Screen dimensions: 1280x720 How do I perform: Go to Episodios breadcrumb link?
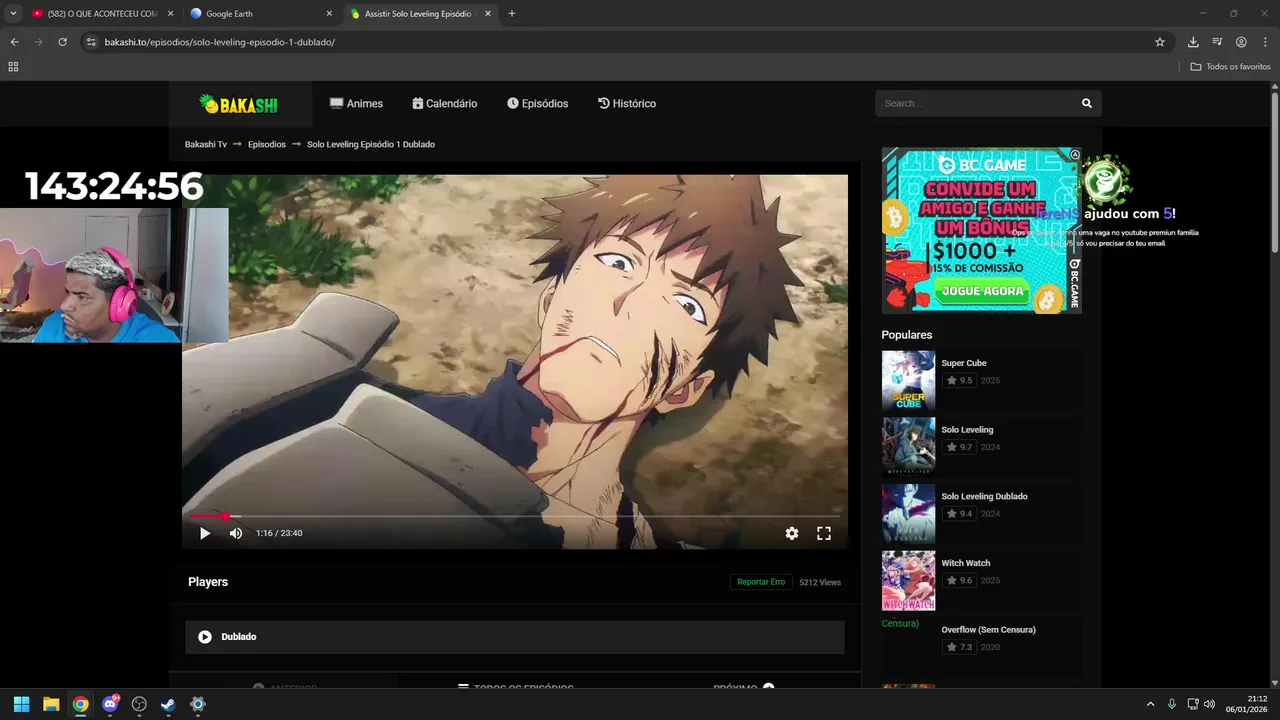tap(267, 144)
